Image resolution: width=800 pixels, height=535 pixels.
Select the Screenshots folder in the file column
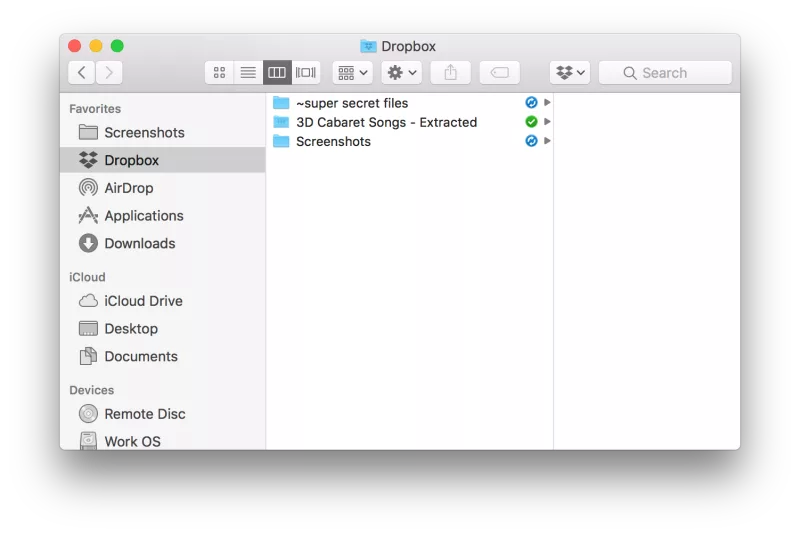412,141
